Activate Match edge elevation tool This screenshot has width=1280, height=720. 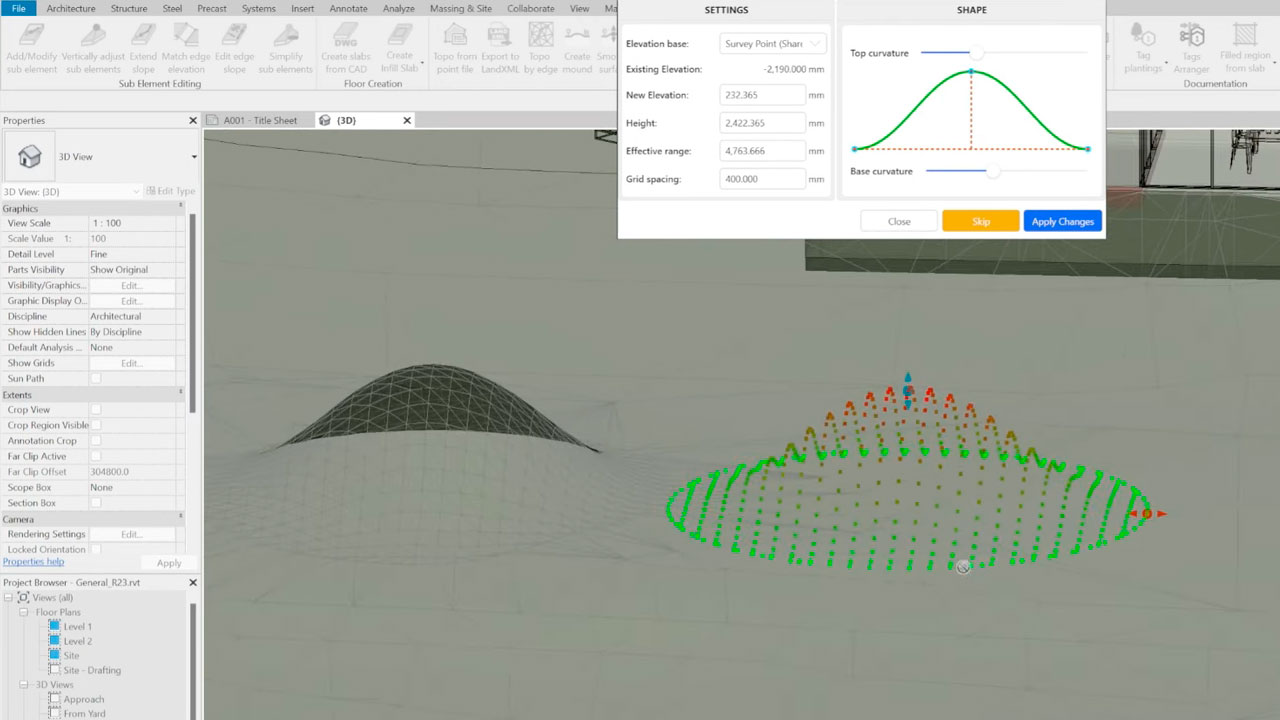click(186, 47)
